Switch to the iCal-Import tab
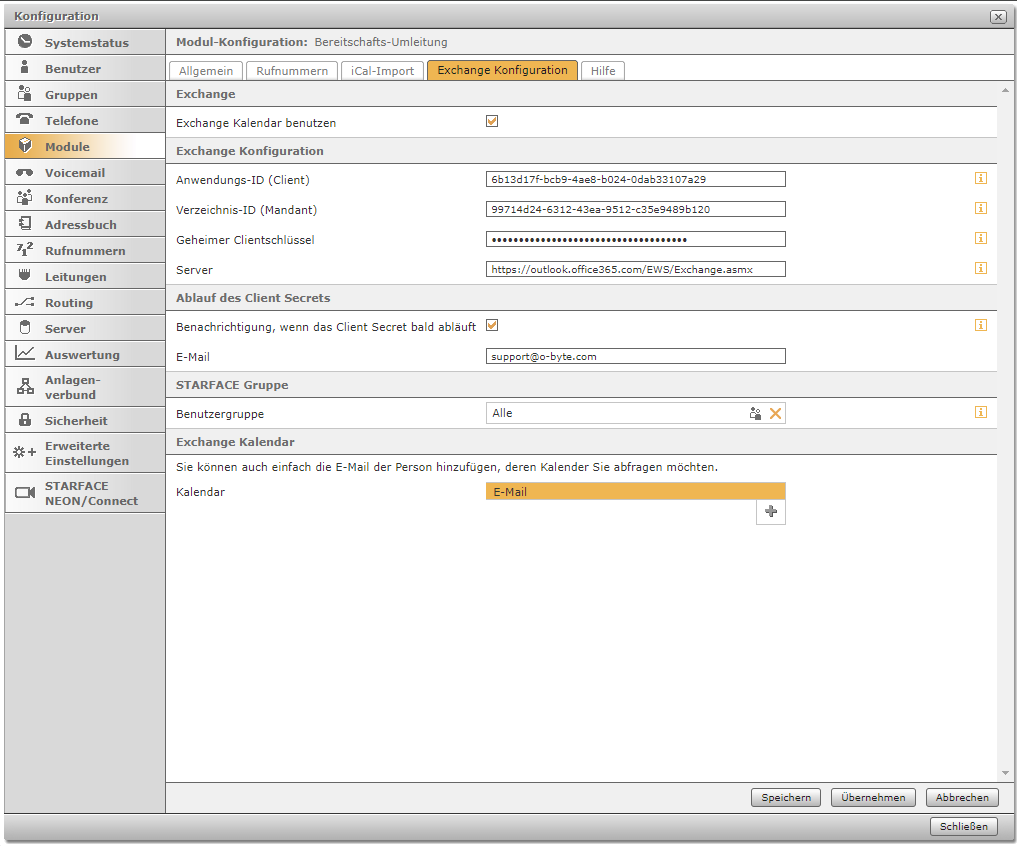 [x=382, y=71]
